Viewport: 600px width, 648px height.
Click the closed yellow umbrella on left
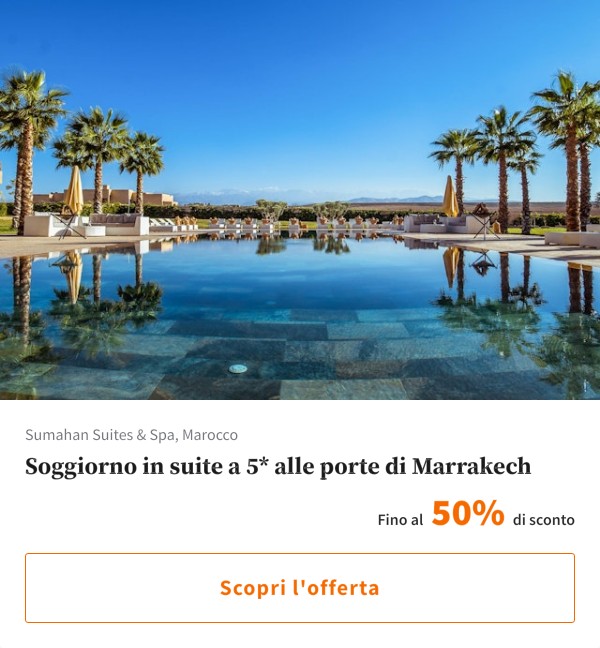(74, 191)
